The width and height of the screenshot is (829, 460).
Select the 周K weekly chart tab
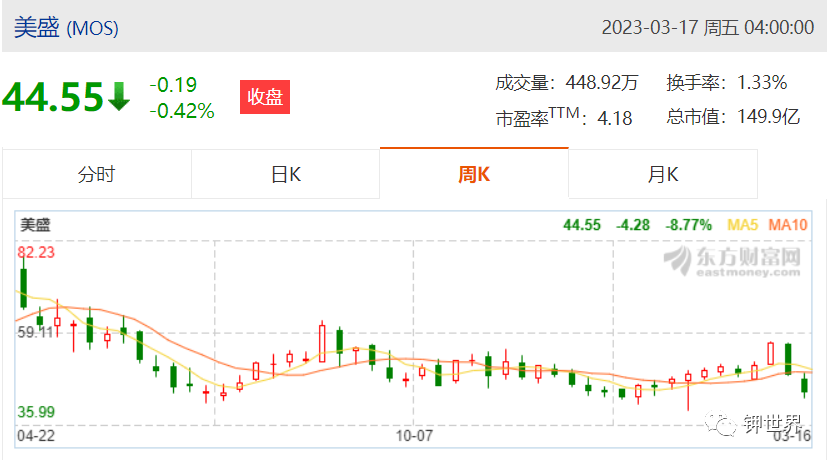pos(474,174)
